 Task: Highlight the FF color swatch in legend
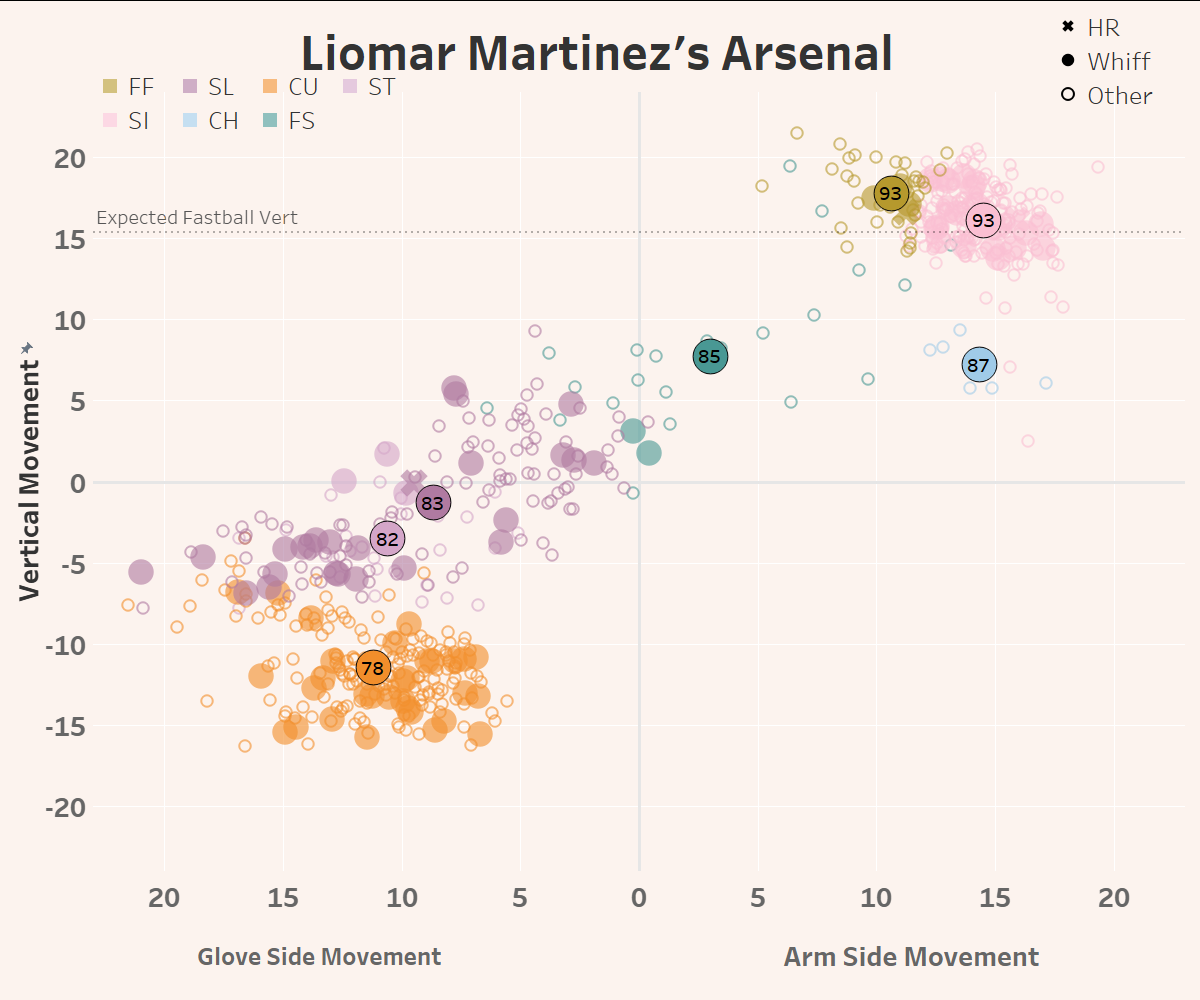point(110,87)
